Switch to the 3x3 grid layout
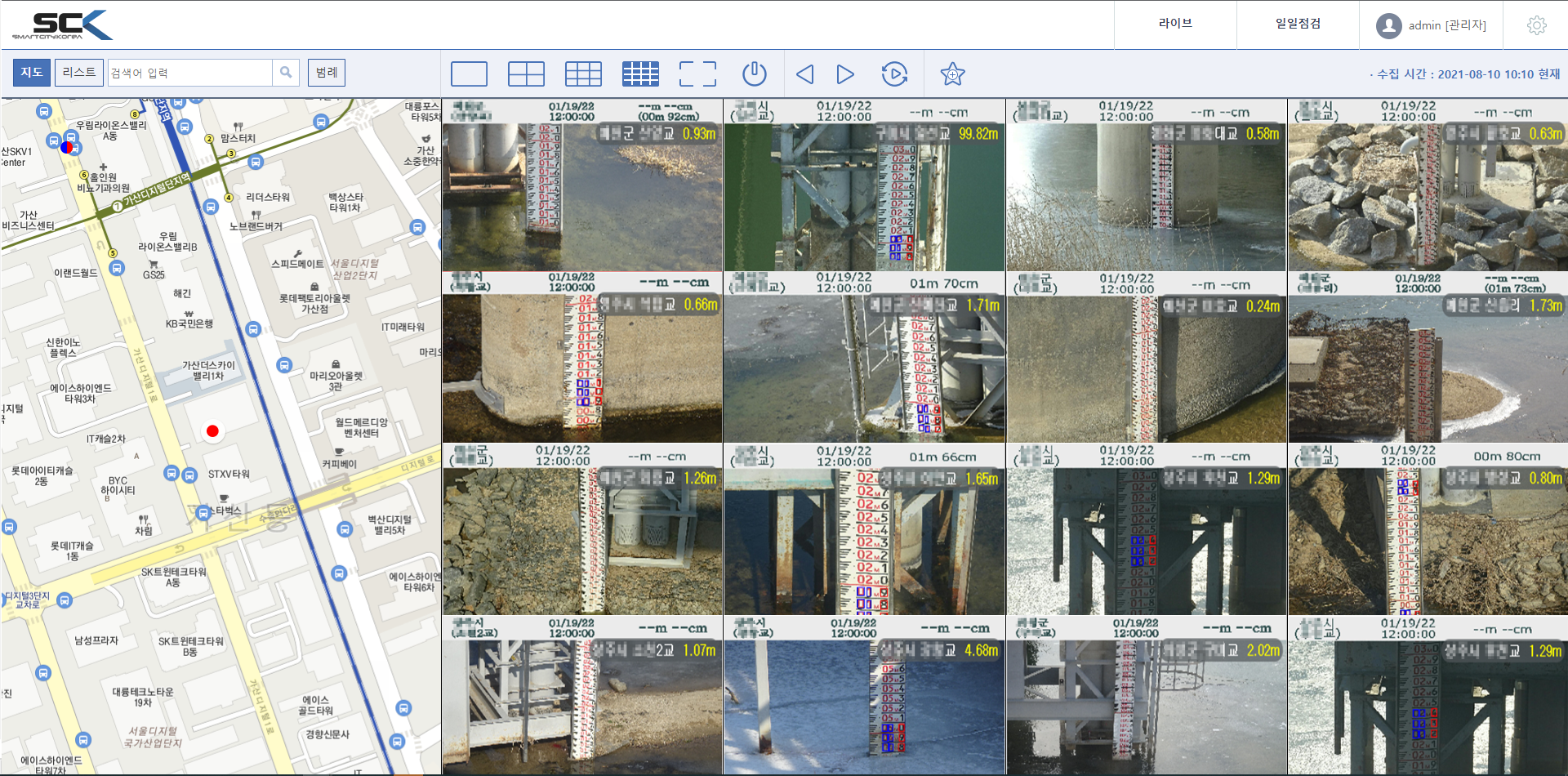1568x776 pixels. (x=583, y=74)
